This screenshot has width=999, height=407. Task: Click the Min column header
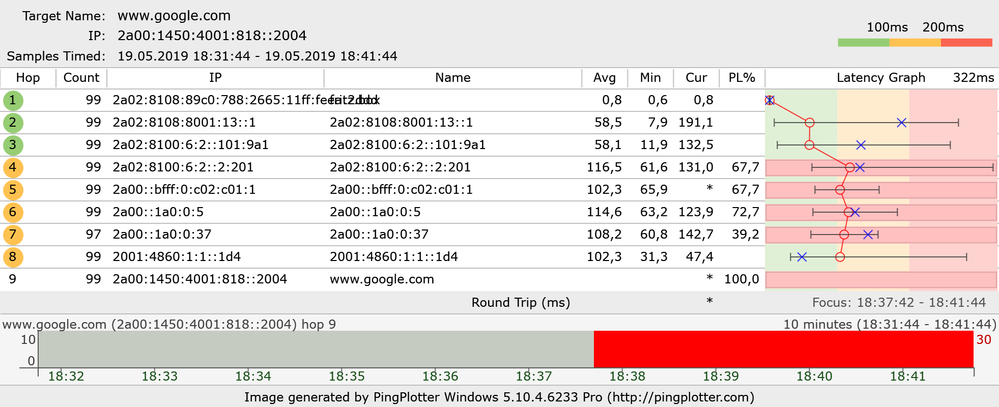(650, 78)
